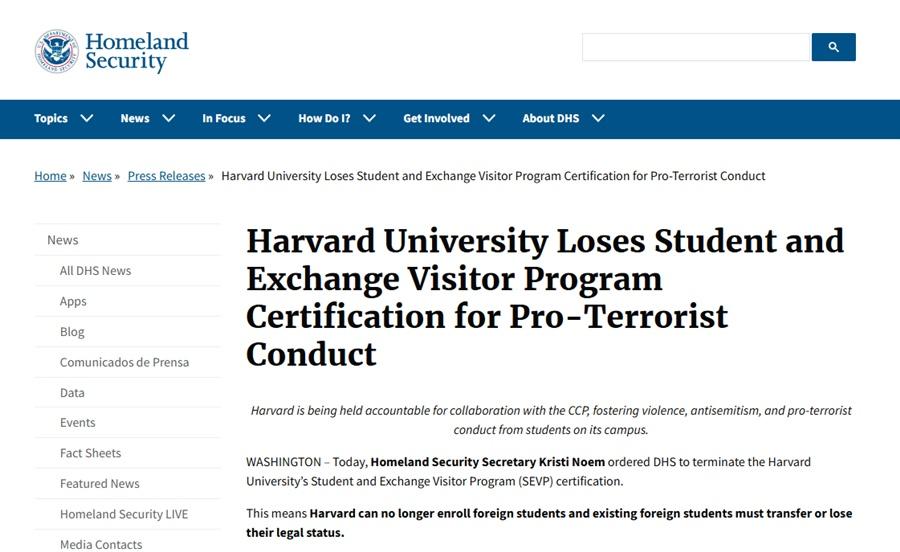This screenshot has width=900, height=552.
Task: Go to Homeland Security LIVE sidebar link
Action: click(124, 514)
